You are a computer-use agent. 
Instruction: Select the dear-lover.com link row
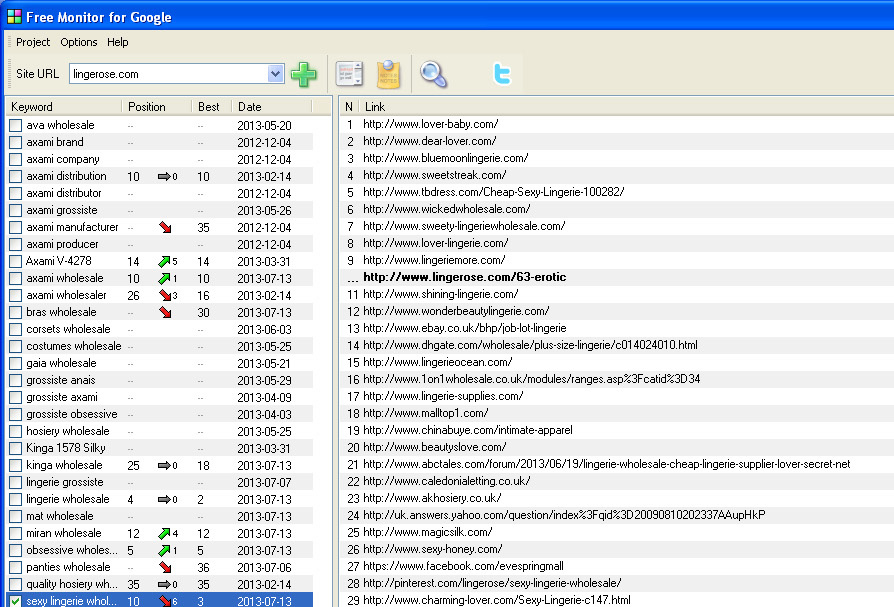point(617,141)
